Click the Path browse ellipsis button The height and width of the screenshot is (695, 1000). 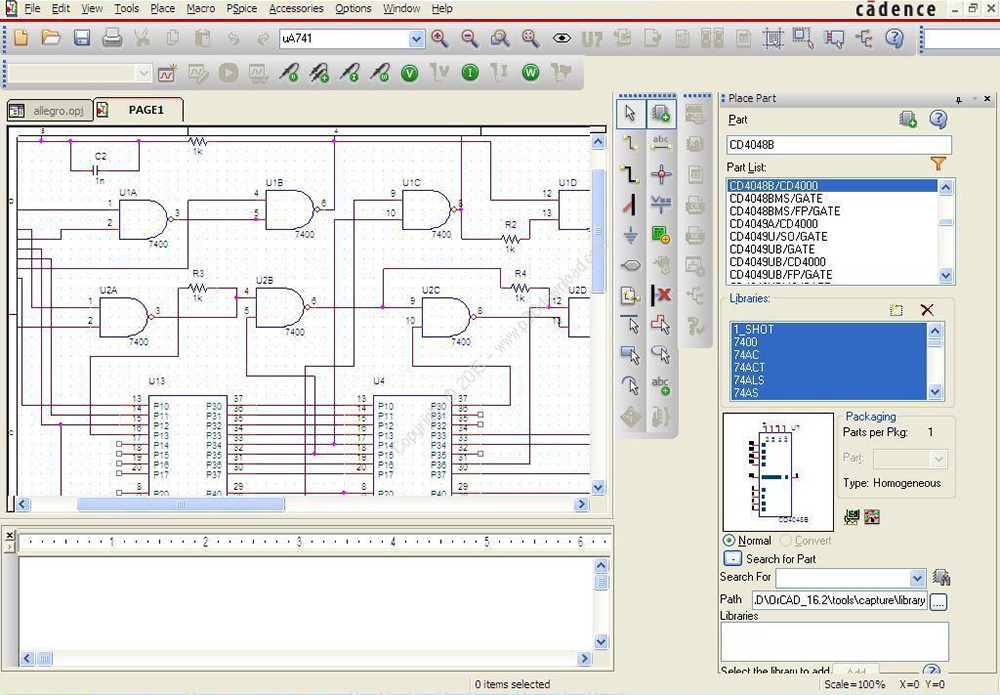point(938,601)
